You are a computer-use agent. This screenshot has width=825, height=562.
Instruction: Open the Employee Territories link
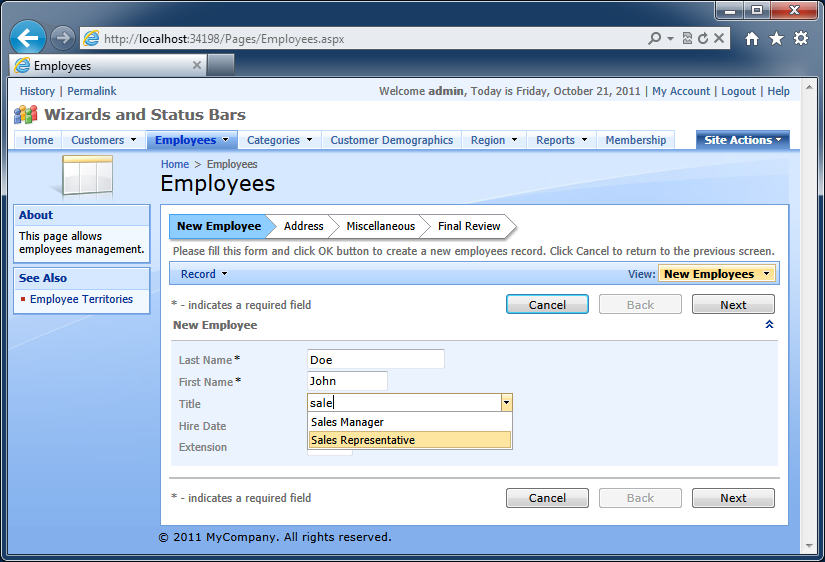pos(82,299)
